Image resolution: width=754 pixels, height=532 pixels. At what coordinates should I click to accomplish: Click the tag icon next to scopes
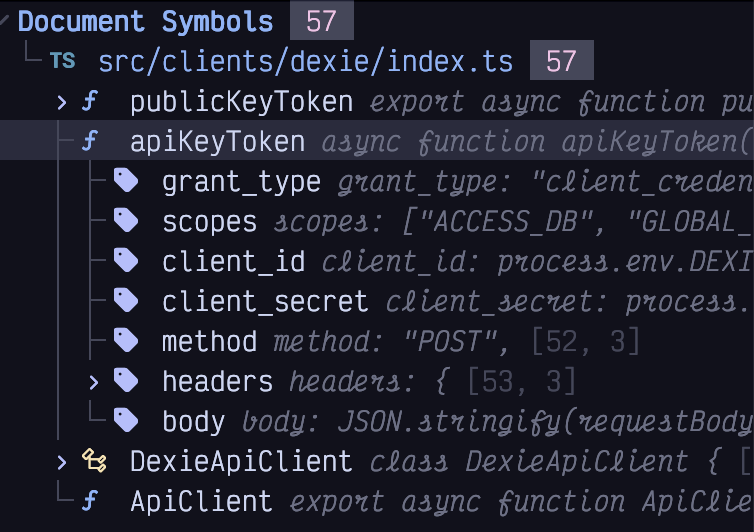(x=126, y=221)
